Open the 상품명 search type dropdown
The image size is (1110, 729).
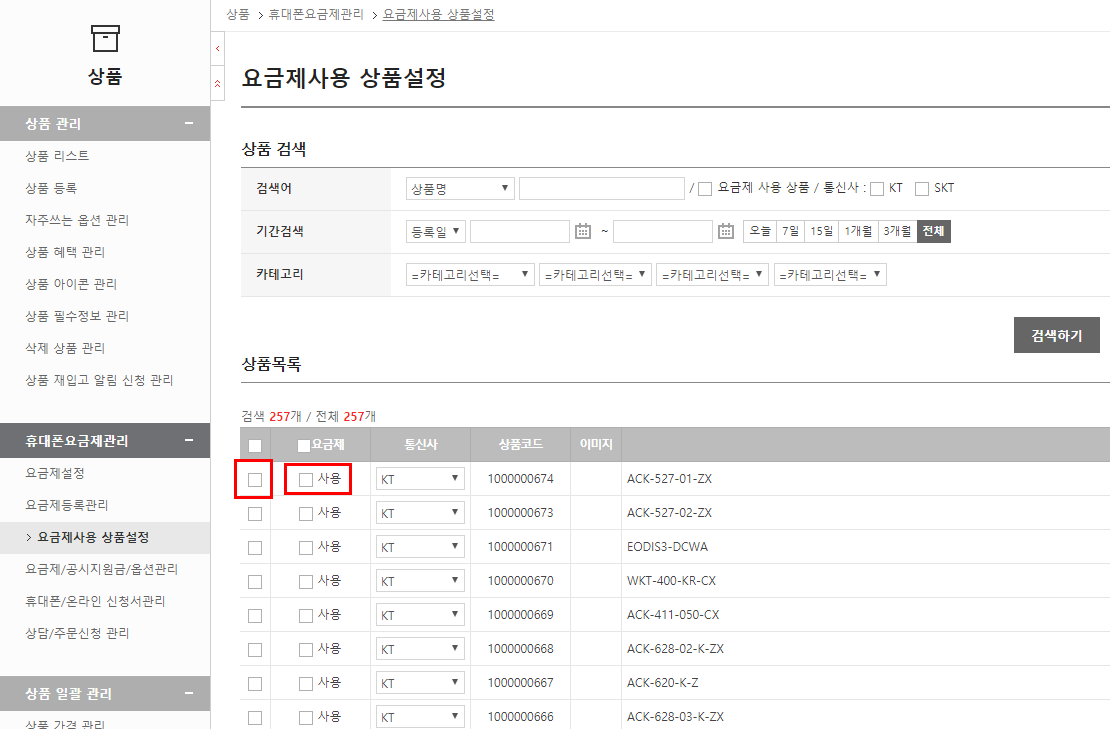tap(460, 189)
